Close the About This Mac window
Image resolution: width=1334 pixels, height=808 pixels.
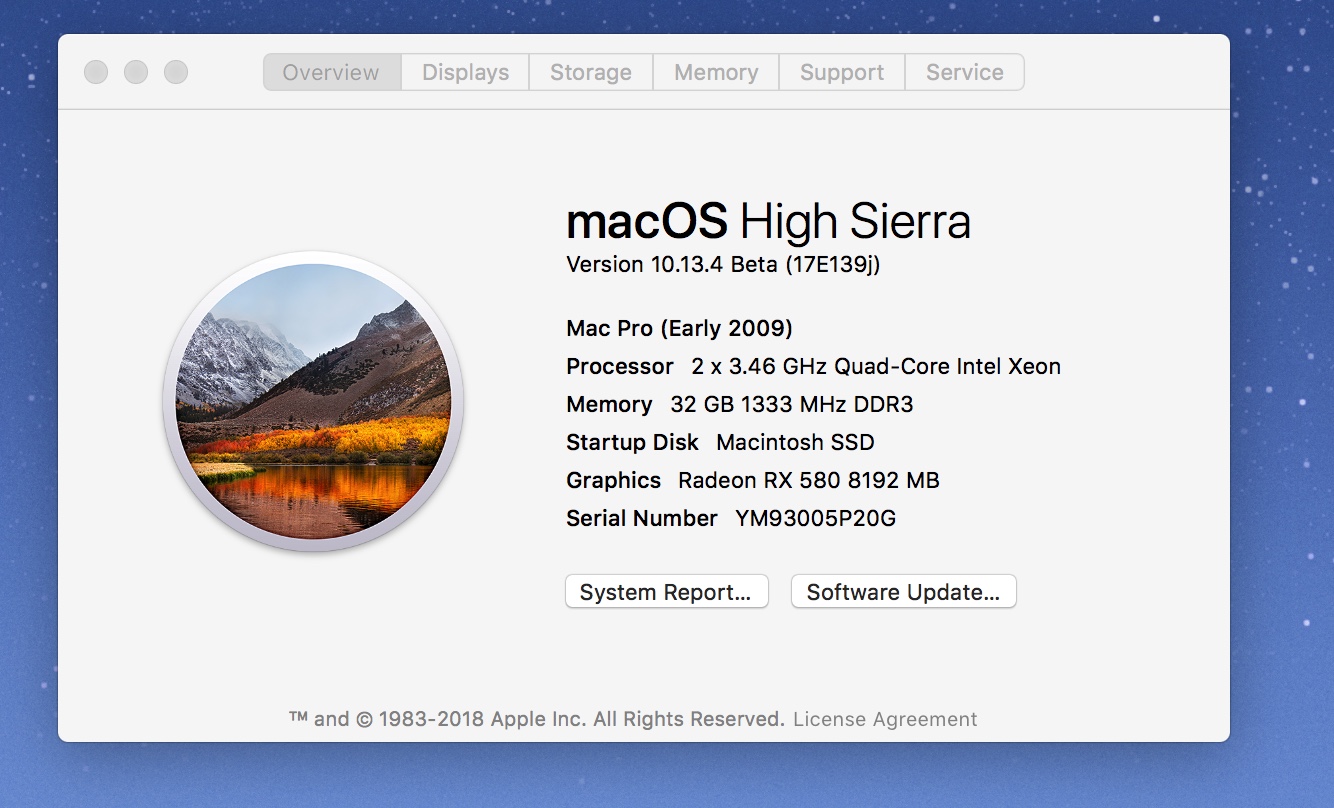[x=96, y=72]
